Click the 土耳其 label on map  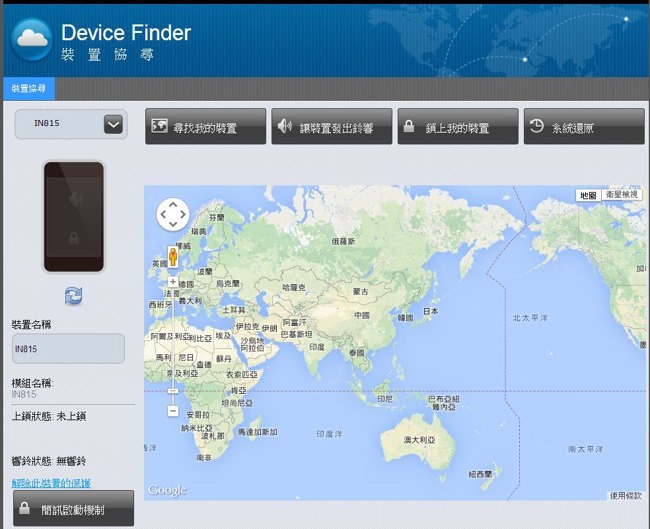[x=234, y=310]
